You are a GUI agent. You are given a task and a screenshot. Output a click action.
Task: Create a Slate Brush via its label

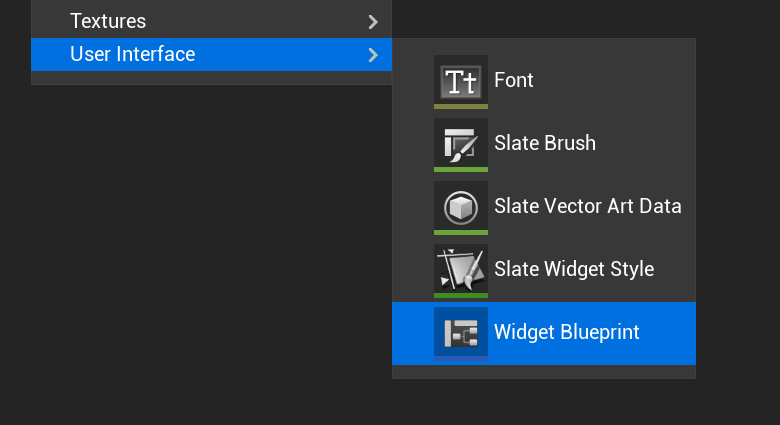coord(545,143)
